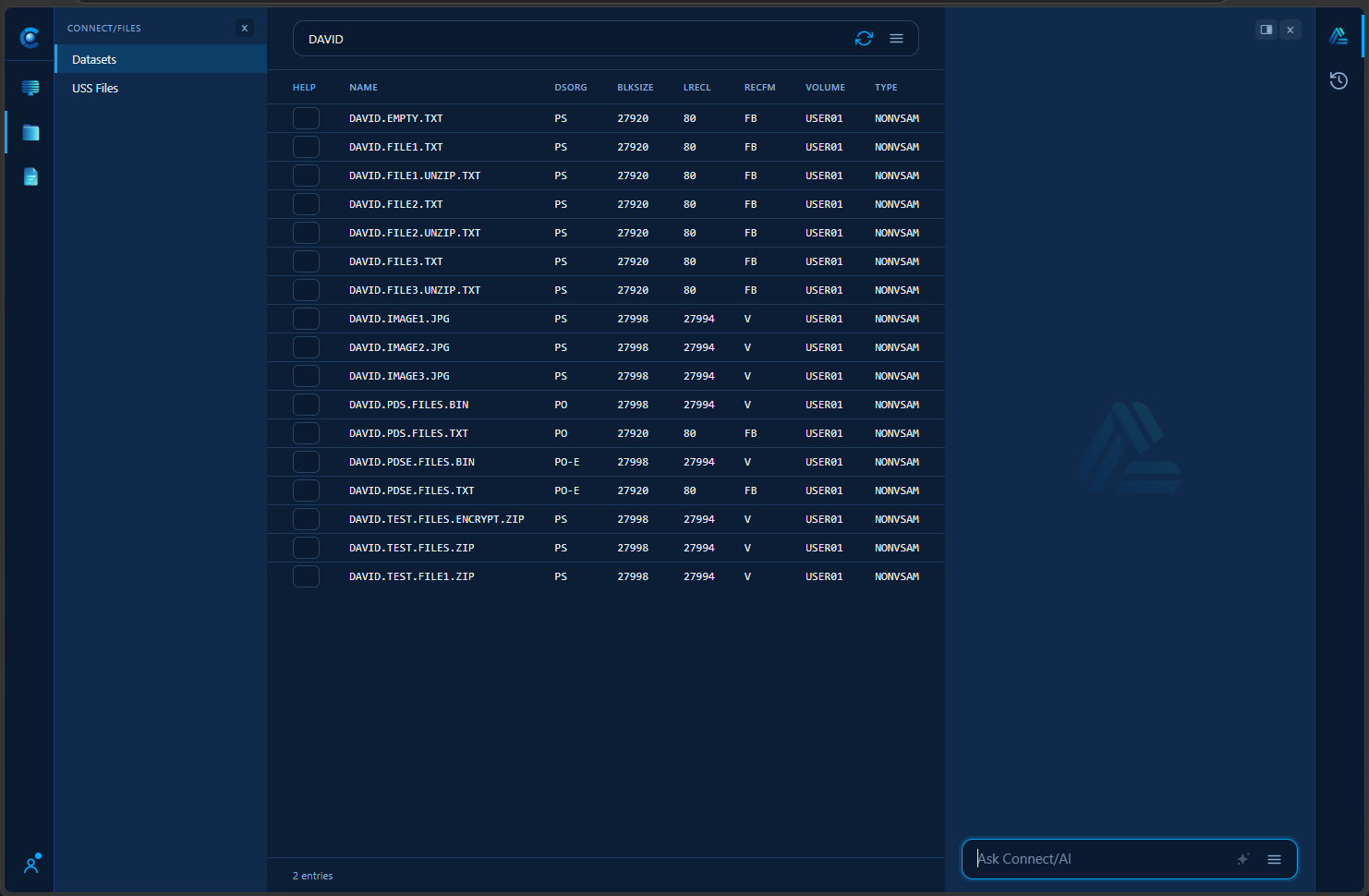Screen dimensions: 1369x896
Task: Close the Connect/AI chat panel
Action: pos(1290,30)
